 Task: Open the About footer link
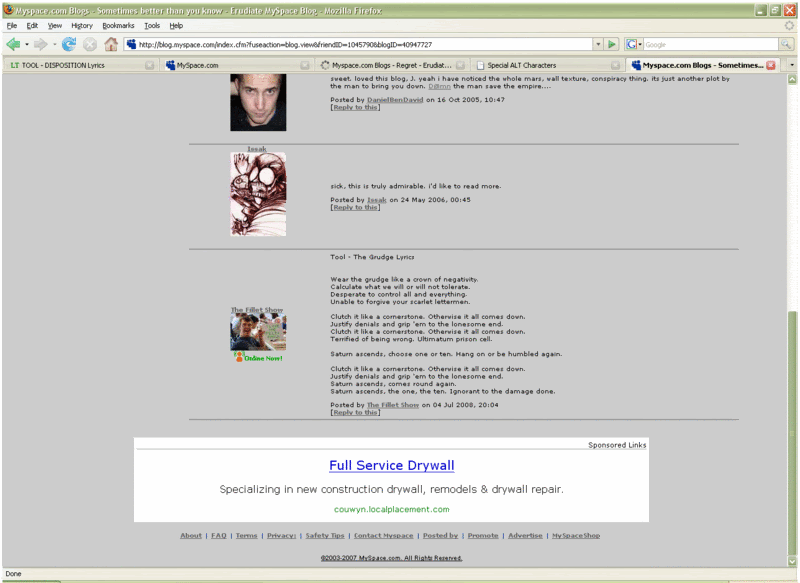(x=191, y=536)
